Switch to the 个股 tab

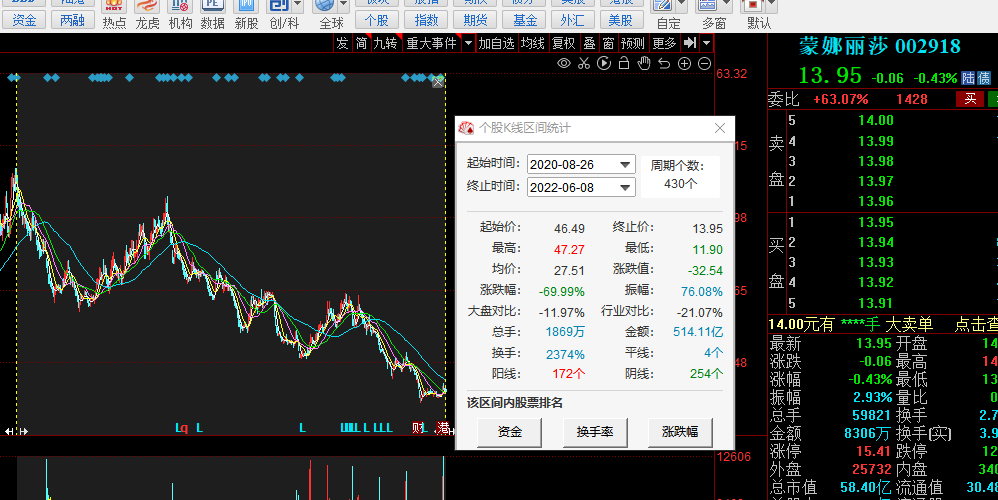click(x=377, y=20)
